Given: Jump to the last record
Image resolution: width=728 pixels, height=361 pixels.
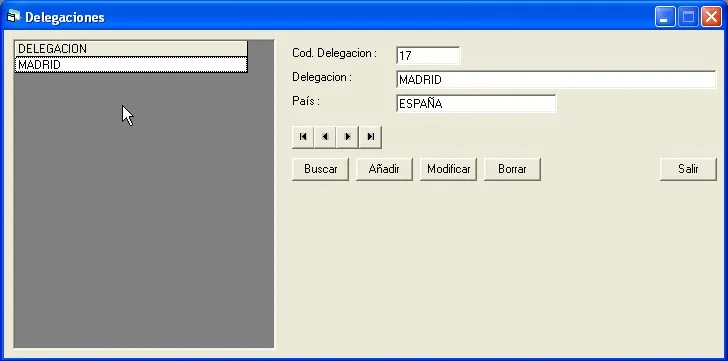Looking at the screenshot, I should [x=370, y=137].
